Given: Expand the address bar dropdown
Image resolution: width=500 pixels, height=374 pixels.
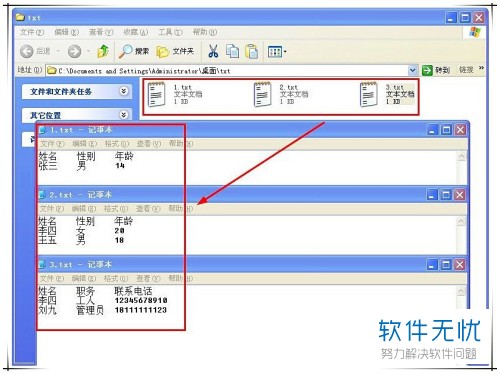Looking at the screenshot, I should click(x=412, y=70).
